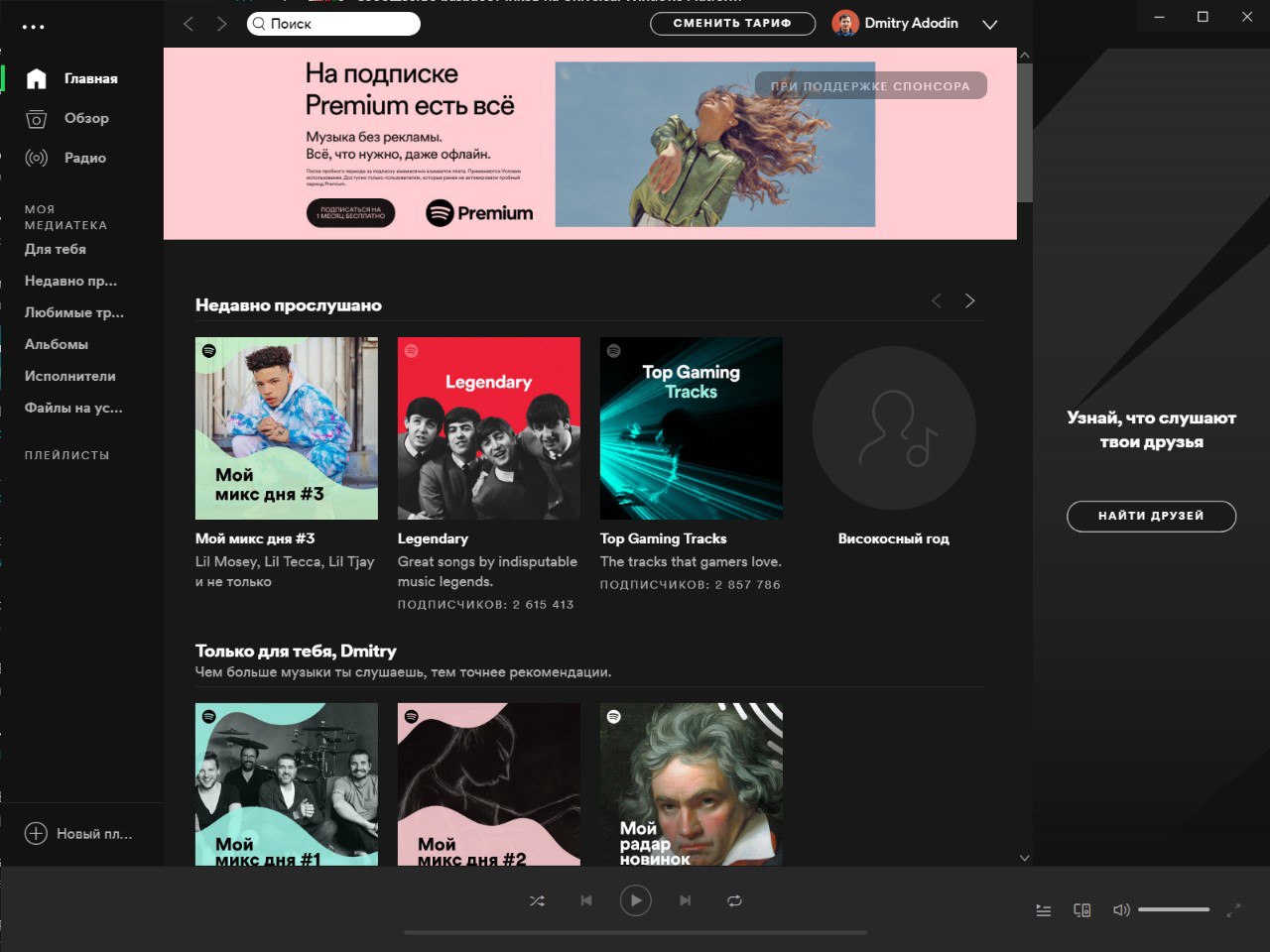Click the Spotify Premium logo in banner
This screenshot has height=952, width=1270.
tap(479, 213)
